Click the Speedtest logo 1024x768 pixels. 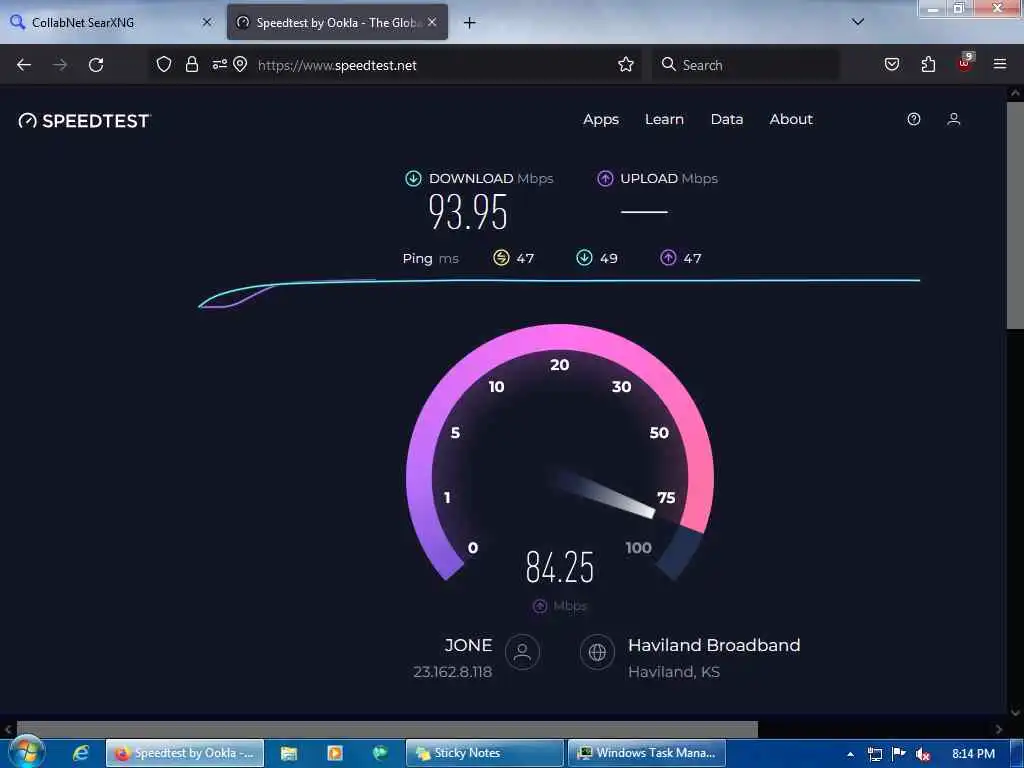click(x=84, y=121)
